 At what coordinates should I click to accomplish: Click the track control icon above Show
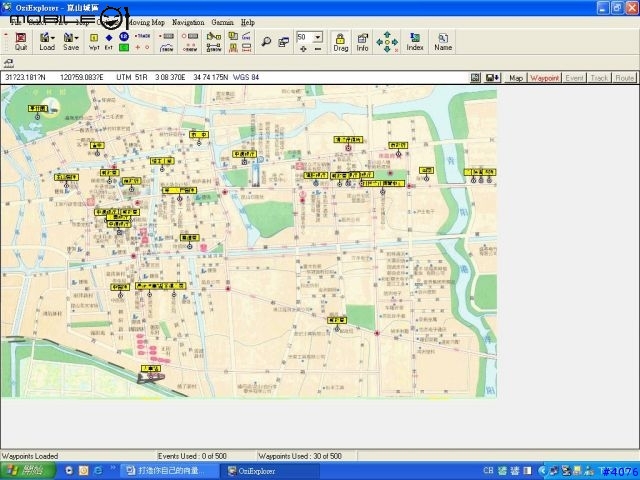coord(167,36)
